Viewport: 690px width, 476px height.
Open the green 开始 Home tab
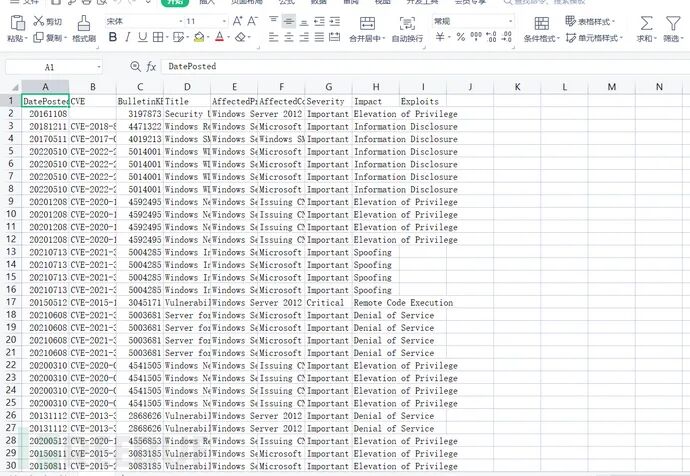click(175, 3)
